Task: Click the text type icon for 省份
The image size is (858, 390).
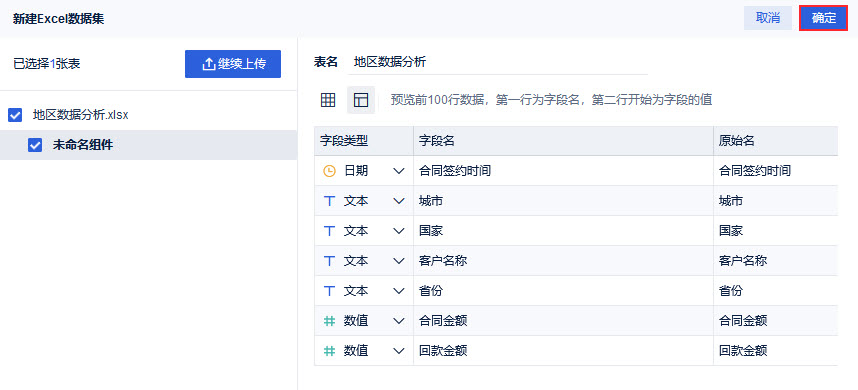Action: [x=329, y=291]
